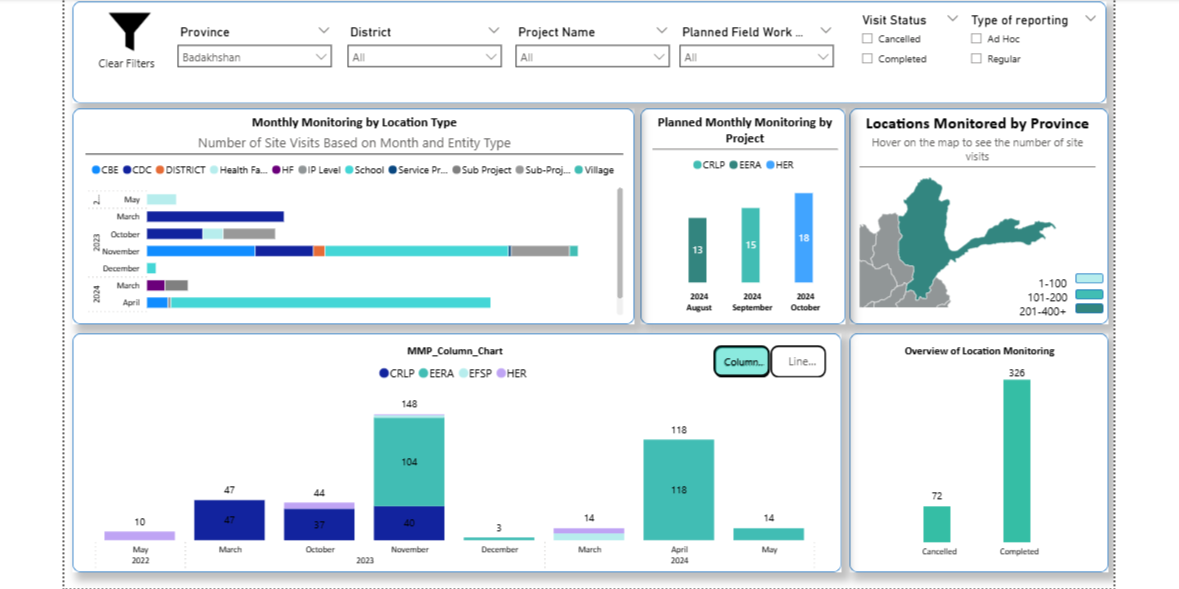Viewport: 1179px width, 589px height.
Task: Open the District dropdown set to All
Action: 424,56
